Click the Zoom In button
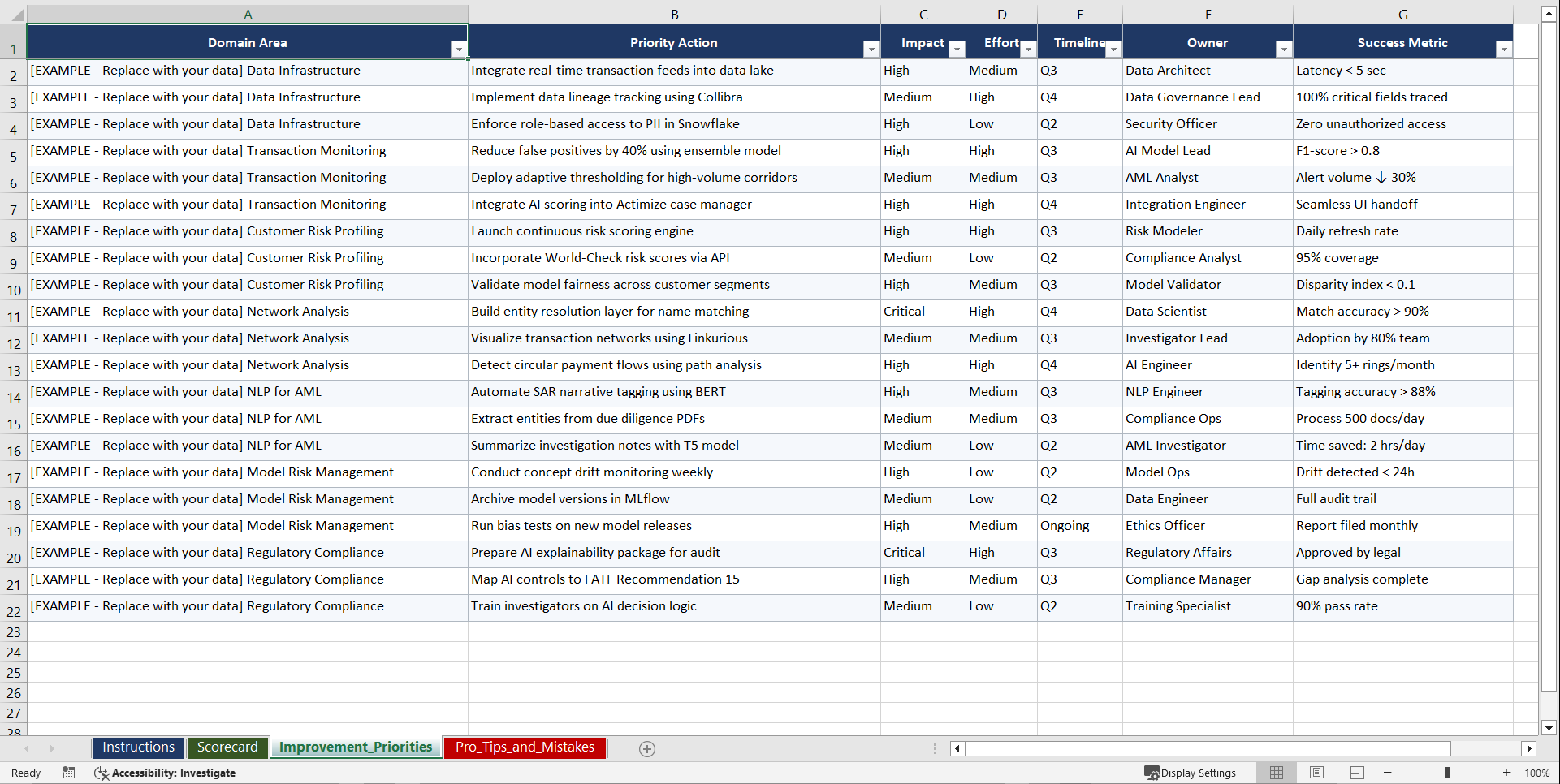Screen dimensions: 1560x784 click(x=1507, y=773)
